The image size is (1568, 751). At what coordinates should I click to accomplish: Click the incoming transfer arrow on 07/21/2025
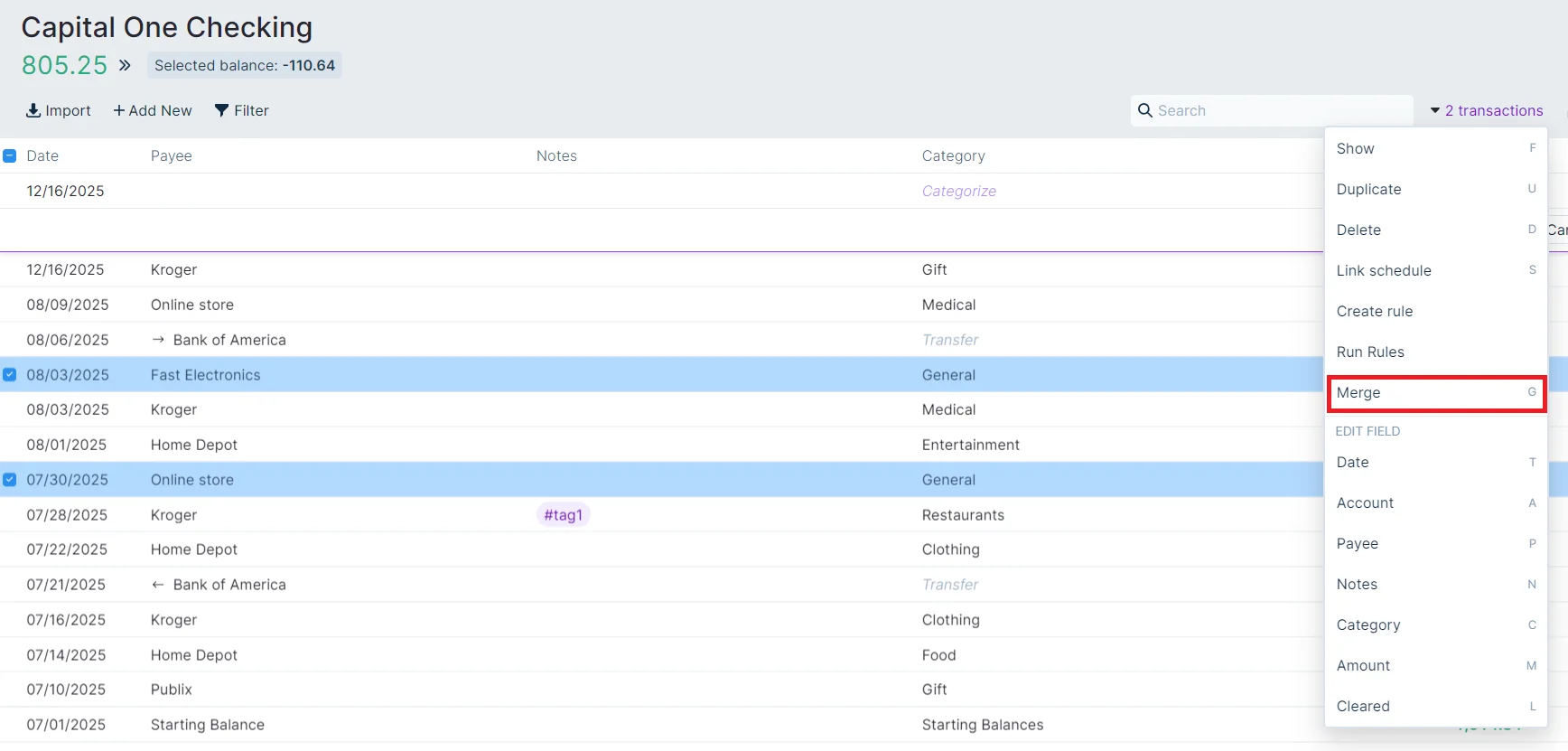[158, 585]
